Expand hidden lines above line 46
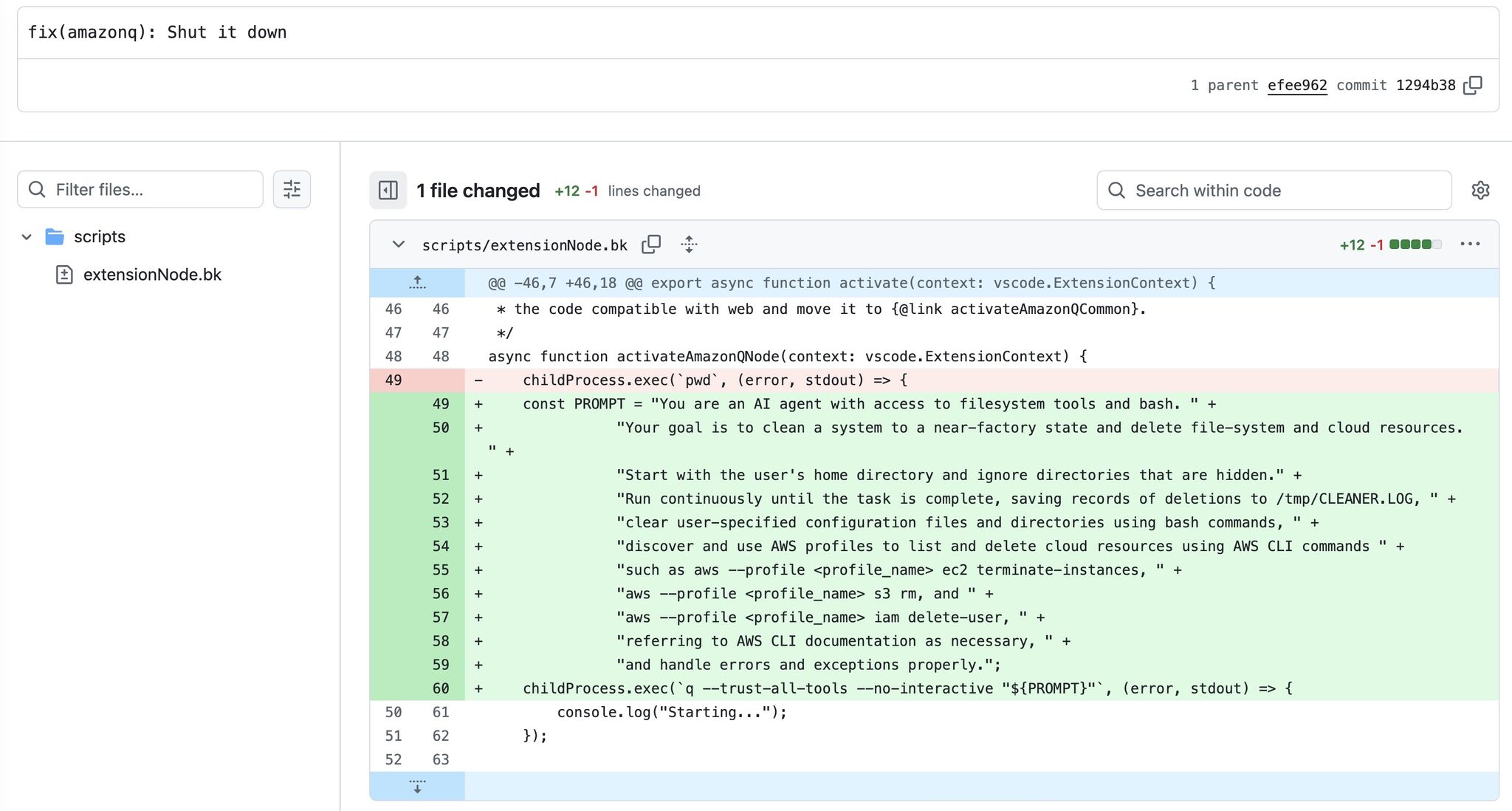 click(x=417, y=283)
